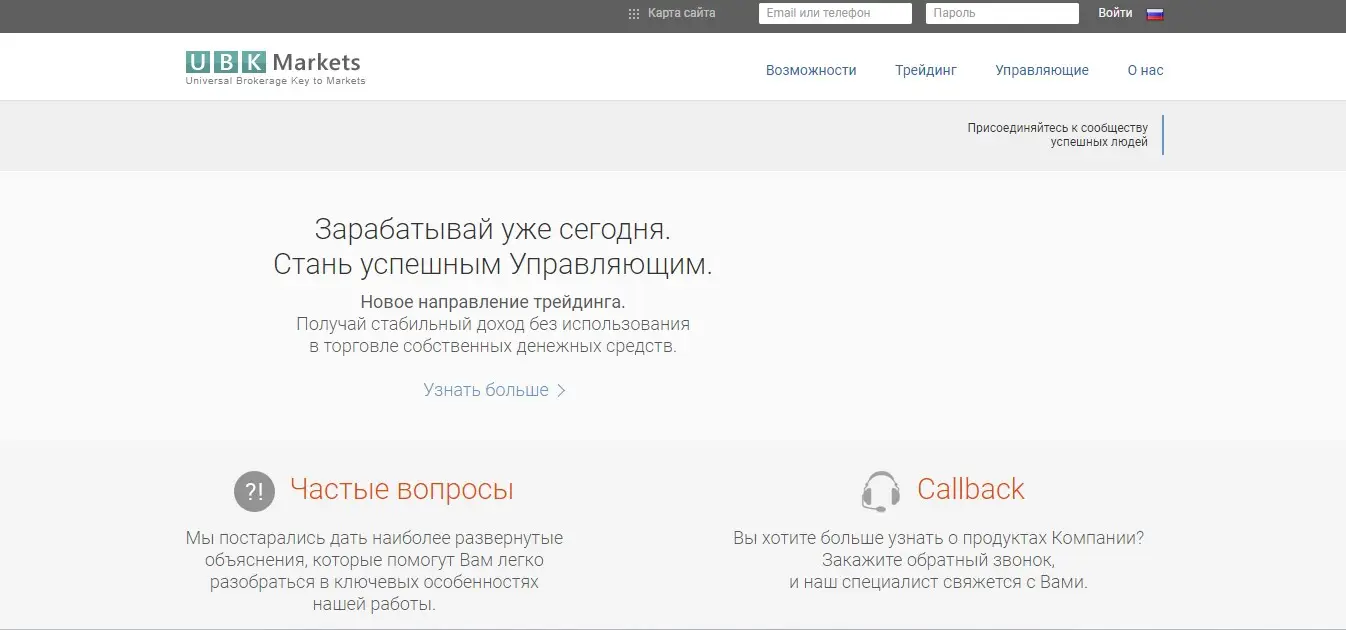This screenshot has height=630, width=1346.
Task: Click headline Зарабатывай уже сегодня
Action: click(x=493, y=229)
